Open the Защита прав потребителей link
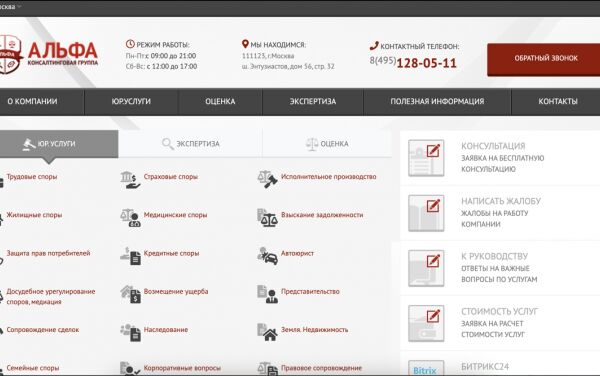 (x=48, y=253)
